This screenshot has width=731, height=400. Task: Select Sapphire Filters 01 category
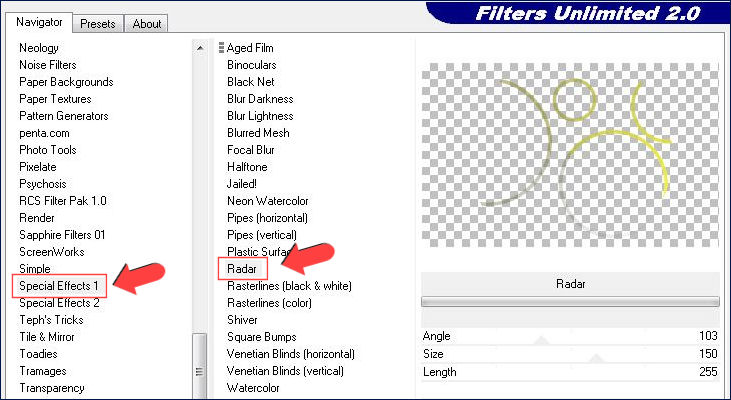point(62,235)
